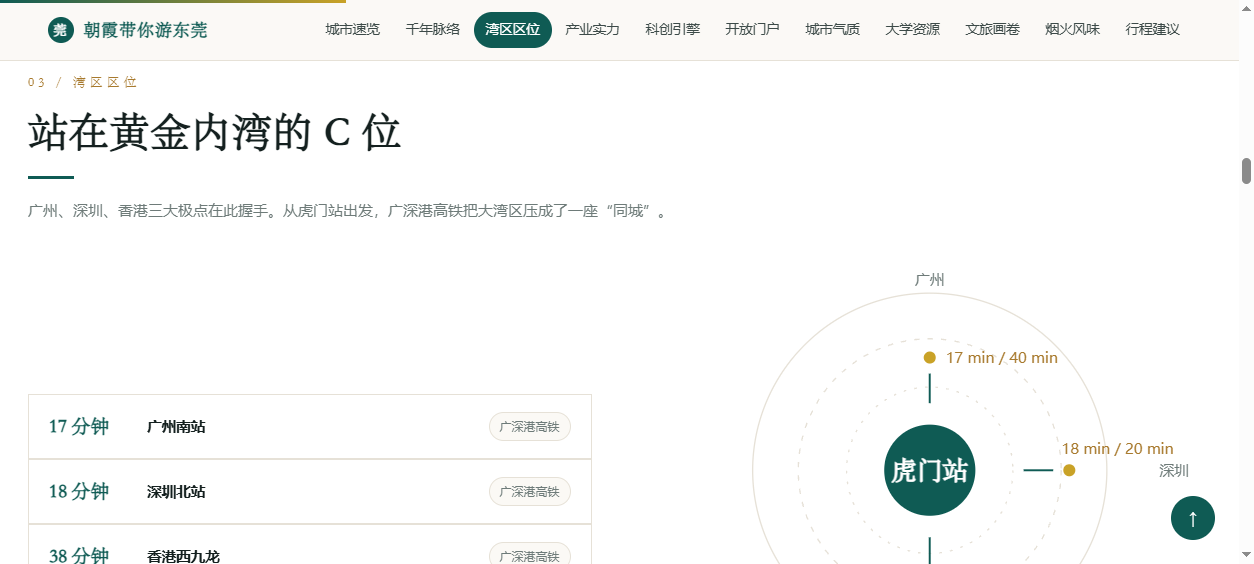
Task: Select the 广州南站 station name
Action: 176,427
